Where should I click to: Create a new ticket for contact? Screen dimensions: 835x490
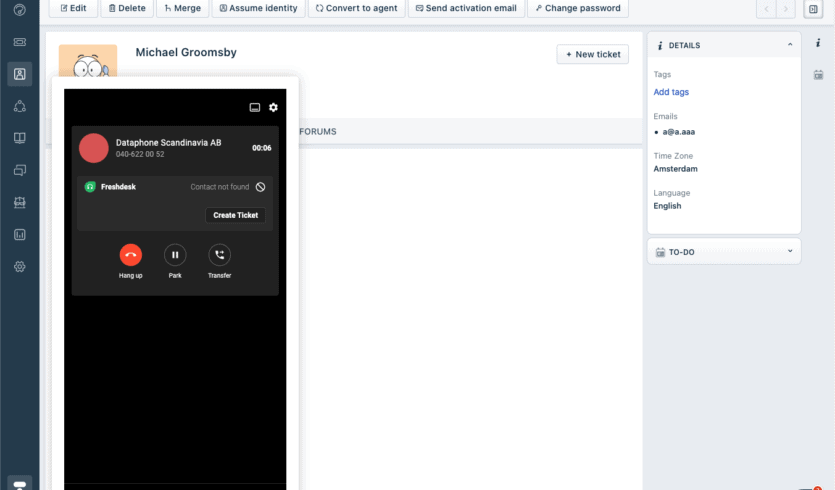click(x=593, y=54)
